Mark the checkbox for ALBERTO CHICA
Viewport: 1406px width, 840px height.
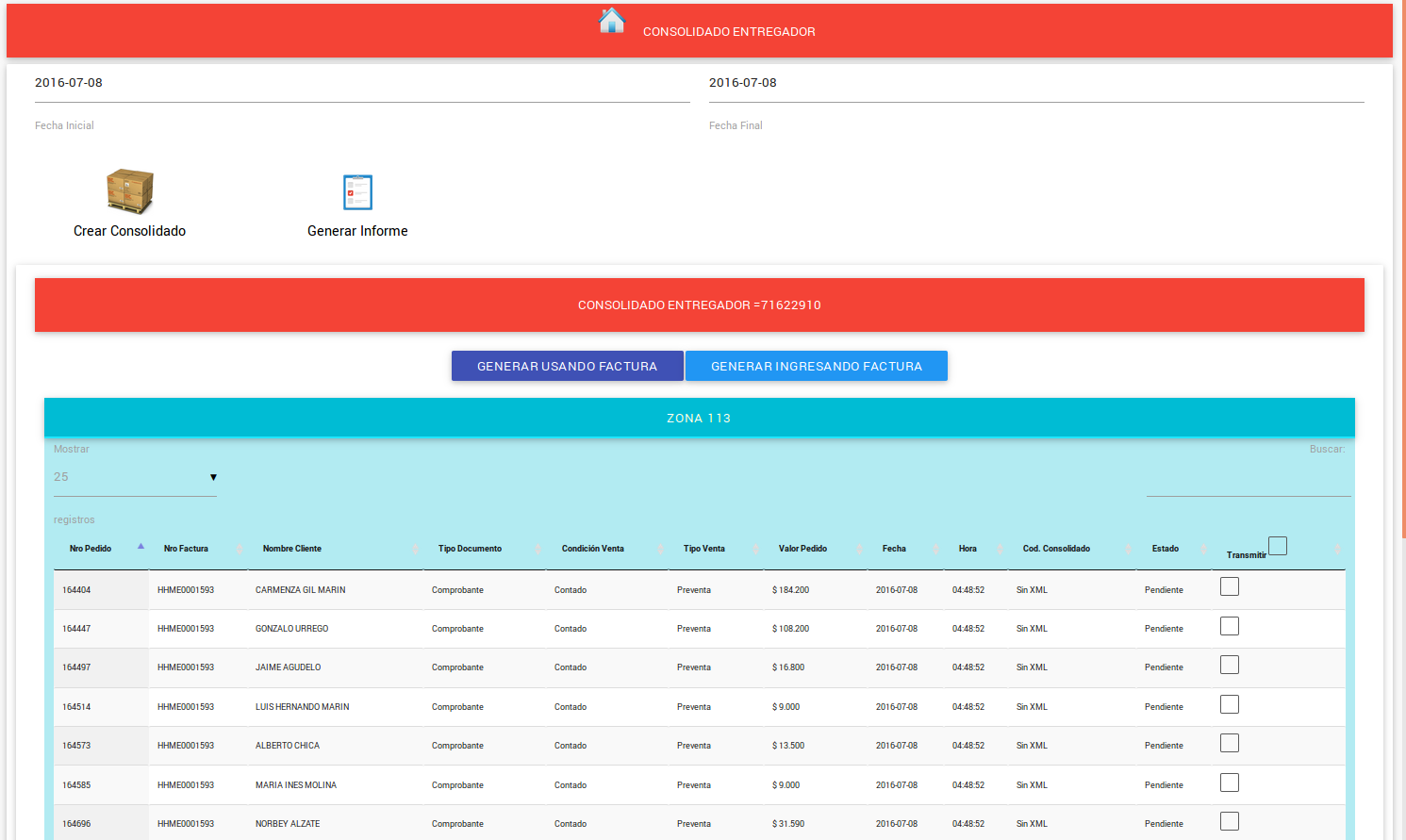(x=1230, y=743)
